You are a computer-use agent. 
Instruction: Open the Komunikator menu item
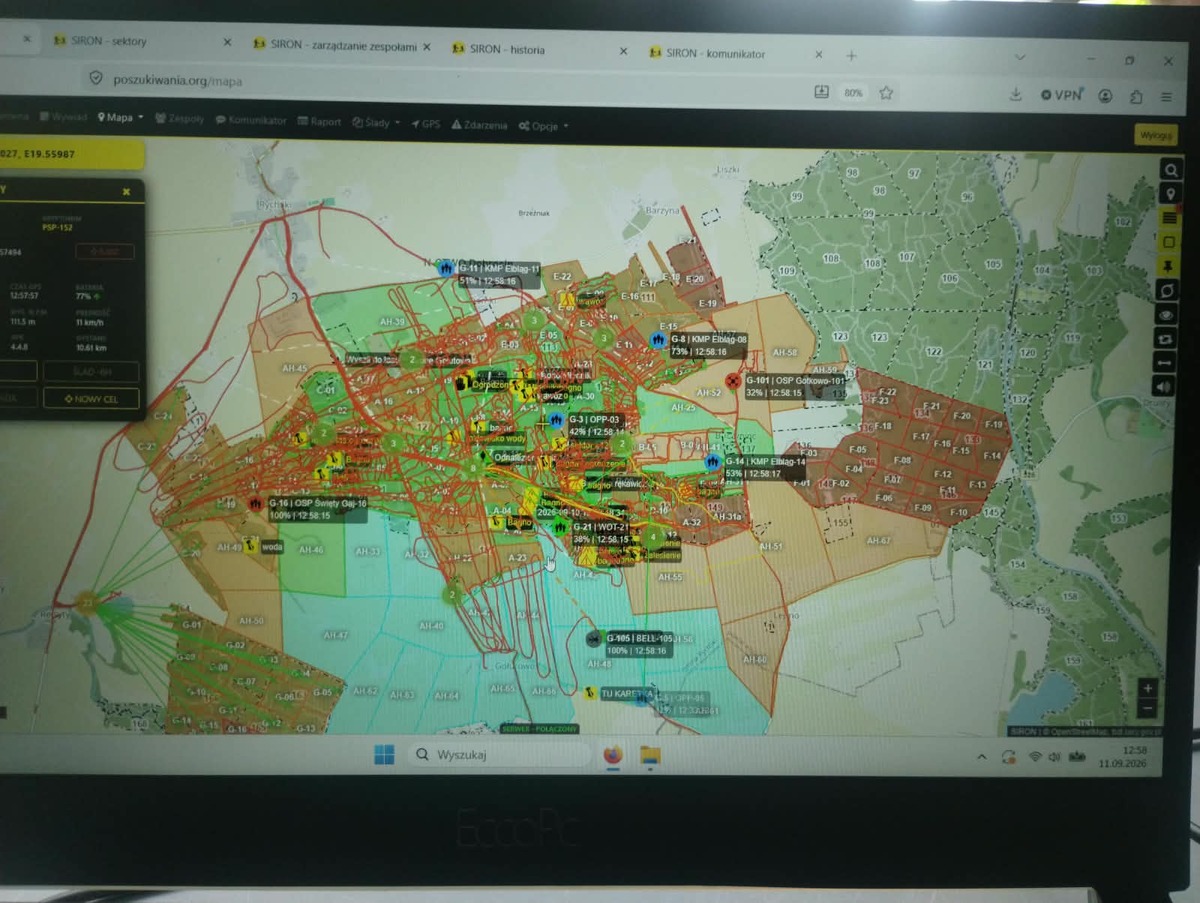tap(251, 120)
